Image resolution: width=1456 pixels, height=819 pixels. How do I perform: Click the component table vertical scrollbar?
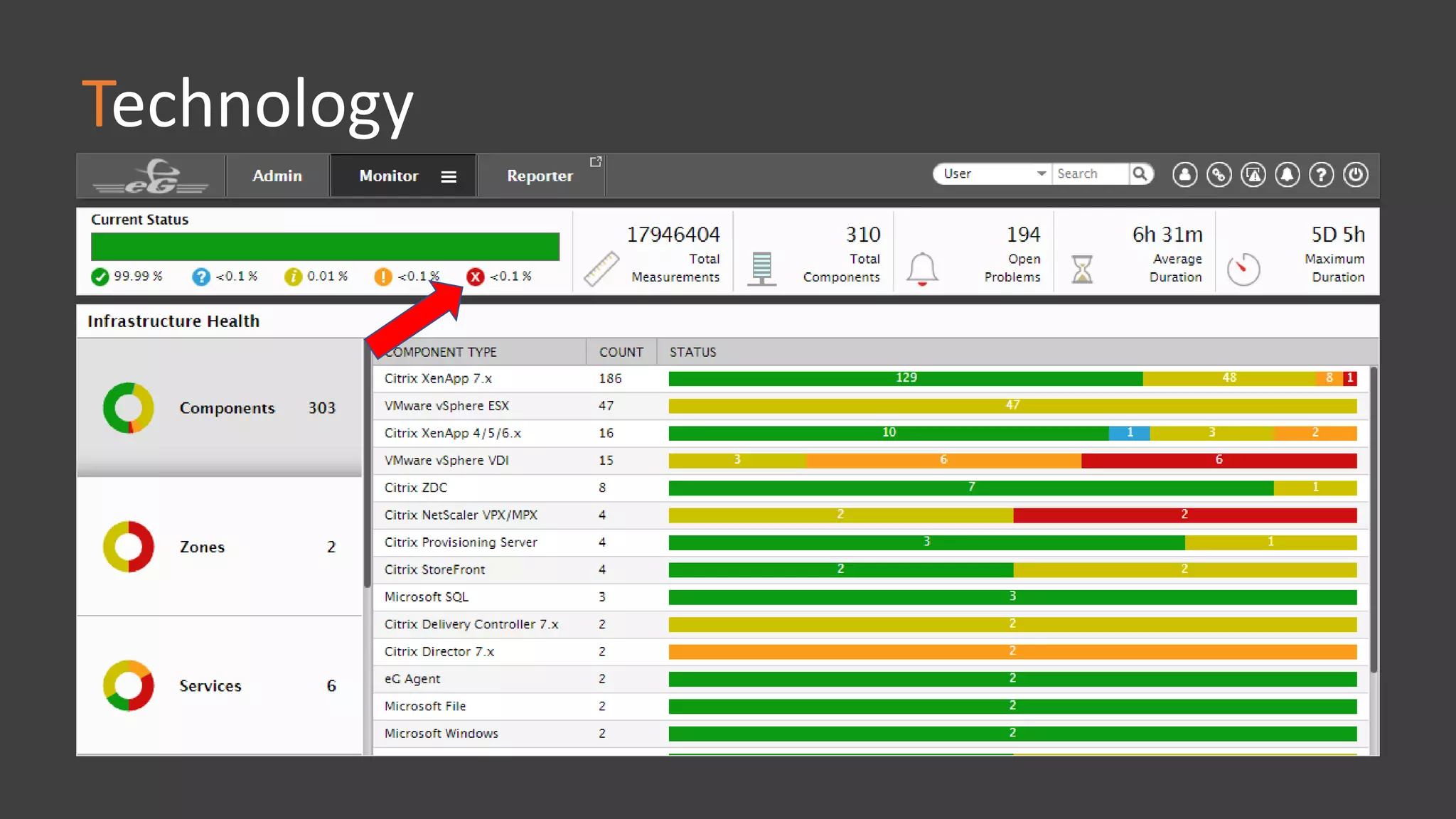pyautogui.click(x=1374, y=519)
